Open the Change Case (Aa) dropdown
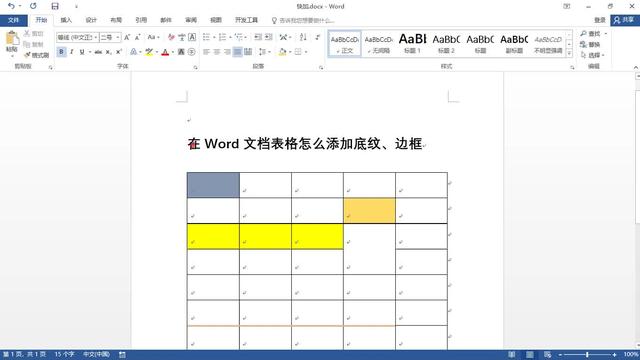 pyautogui.click(x=153, y=37)
